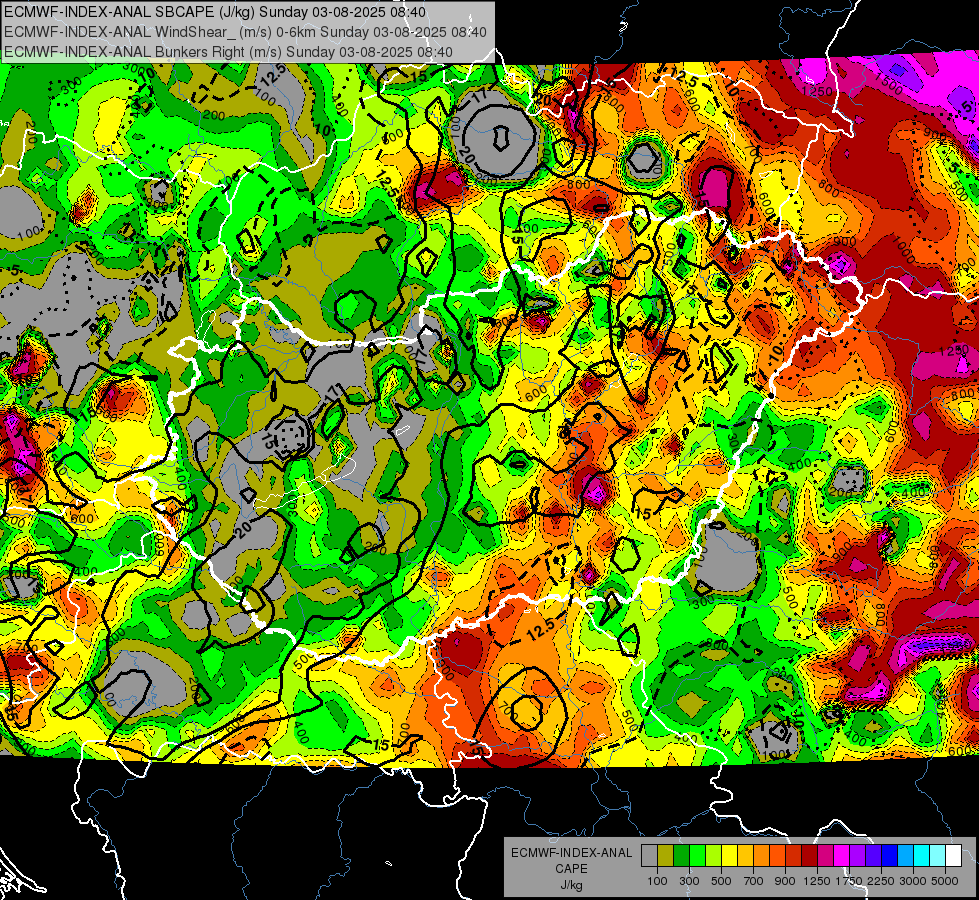The image size is (979, 900).
Task: Select the indigo swatch before 2250
Action: [x=874, y=856]
